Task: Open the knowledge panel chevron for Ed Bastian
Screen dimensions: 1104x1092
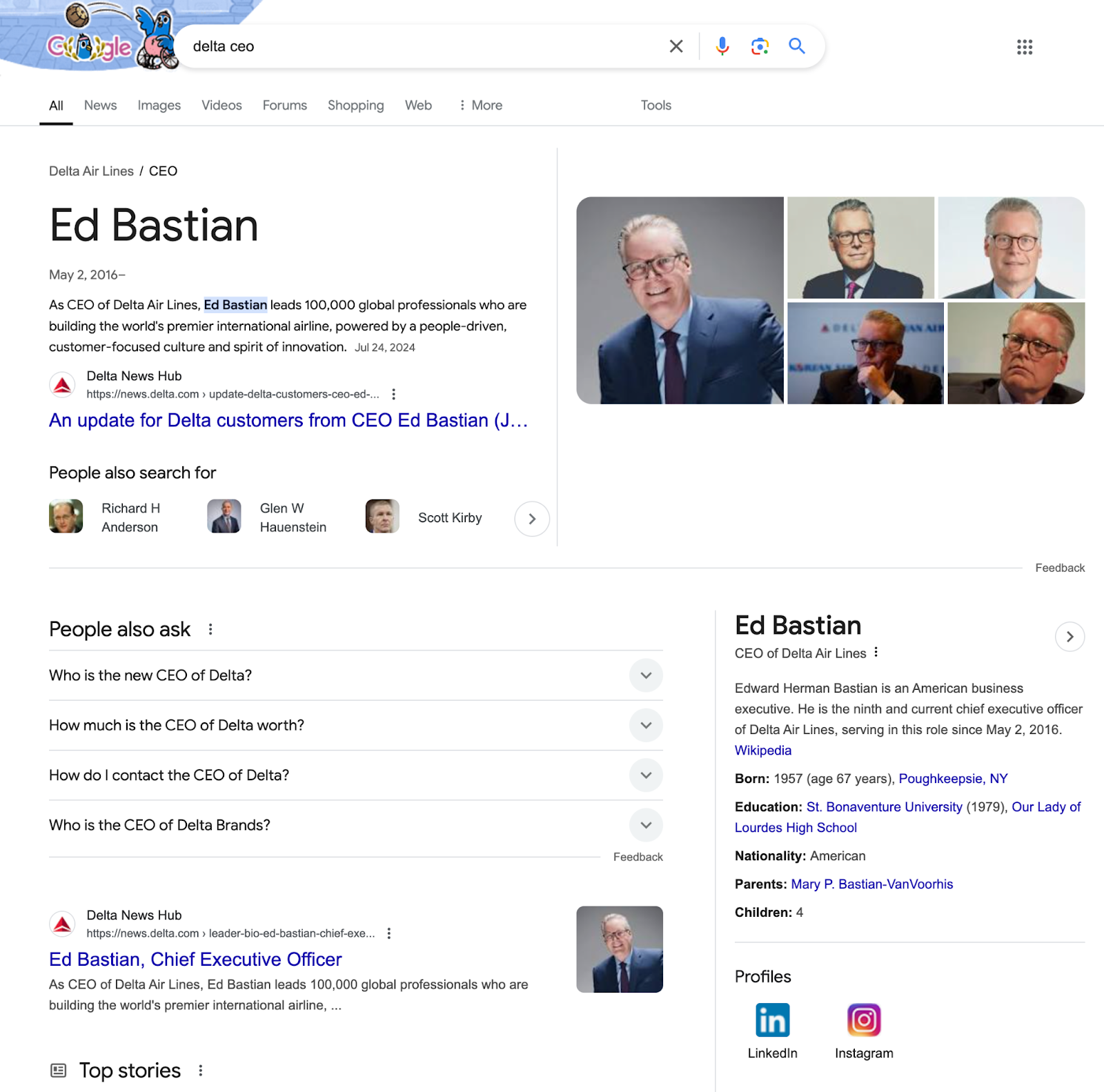Action: (x=1069, y=637)
